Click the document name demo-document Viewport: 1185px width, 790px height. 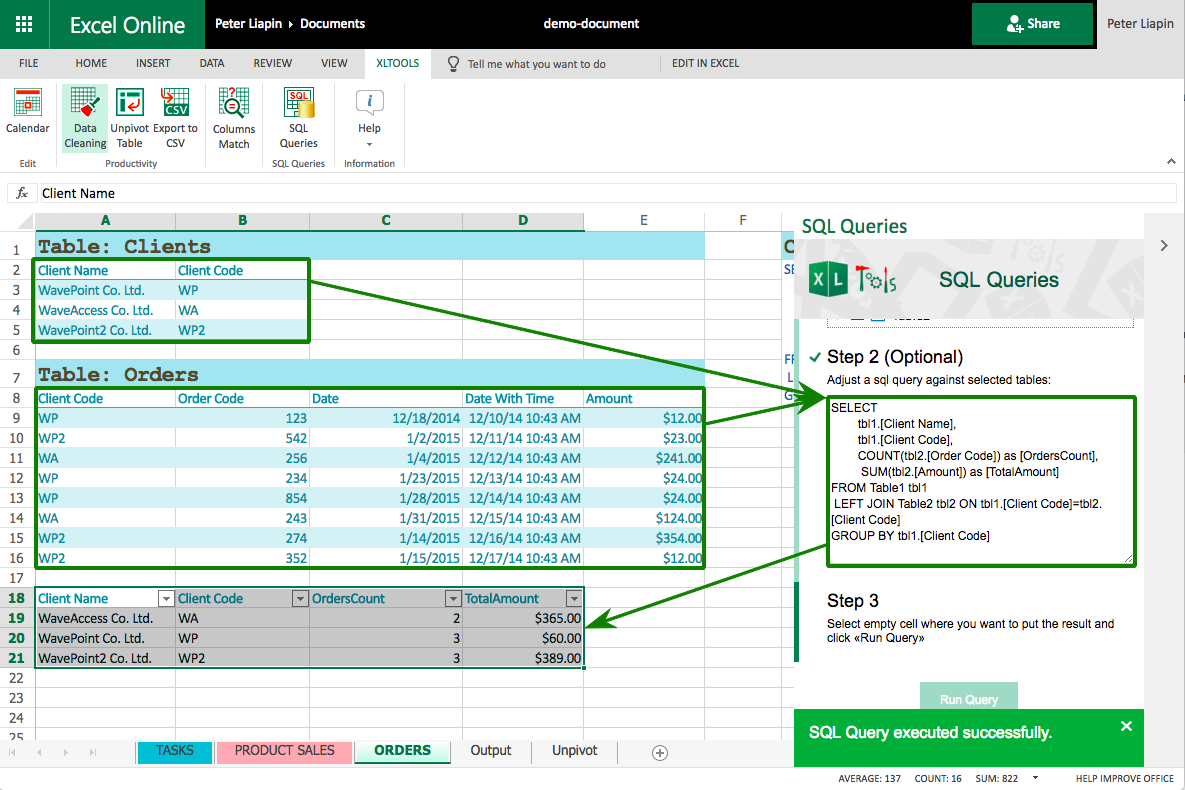pyautogui.click(x=591, y=24)
